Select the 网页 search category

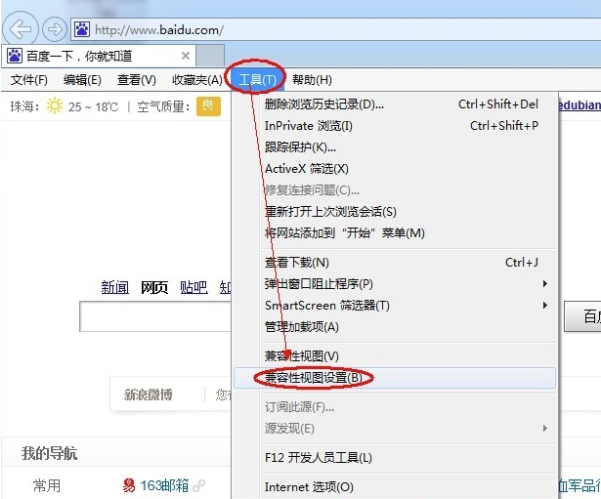pyautogui.click(x=154, y=287)
